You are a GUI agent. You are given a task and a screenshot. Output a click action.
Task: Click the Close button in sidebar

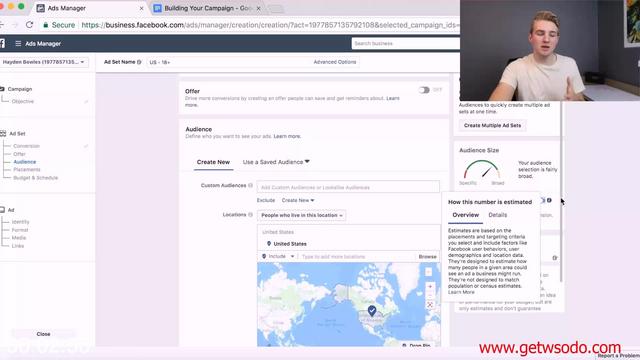click(43, 334)
